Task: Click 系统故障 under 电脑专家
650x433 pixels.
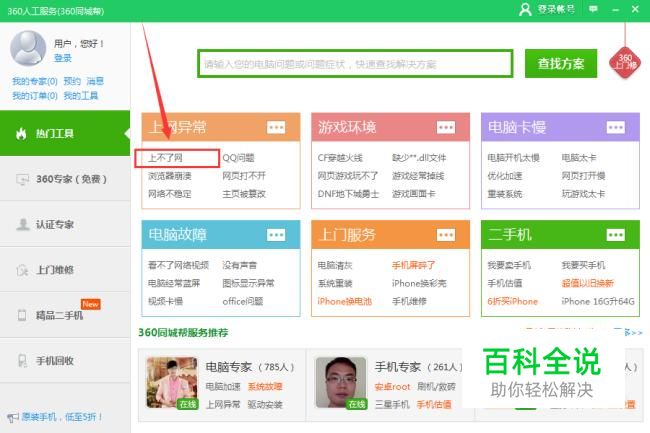Action: pos(265,386)
